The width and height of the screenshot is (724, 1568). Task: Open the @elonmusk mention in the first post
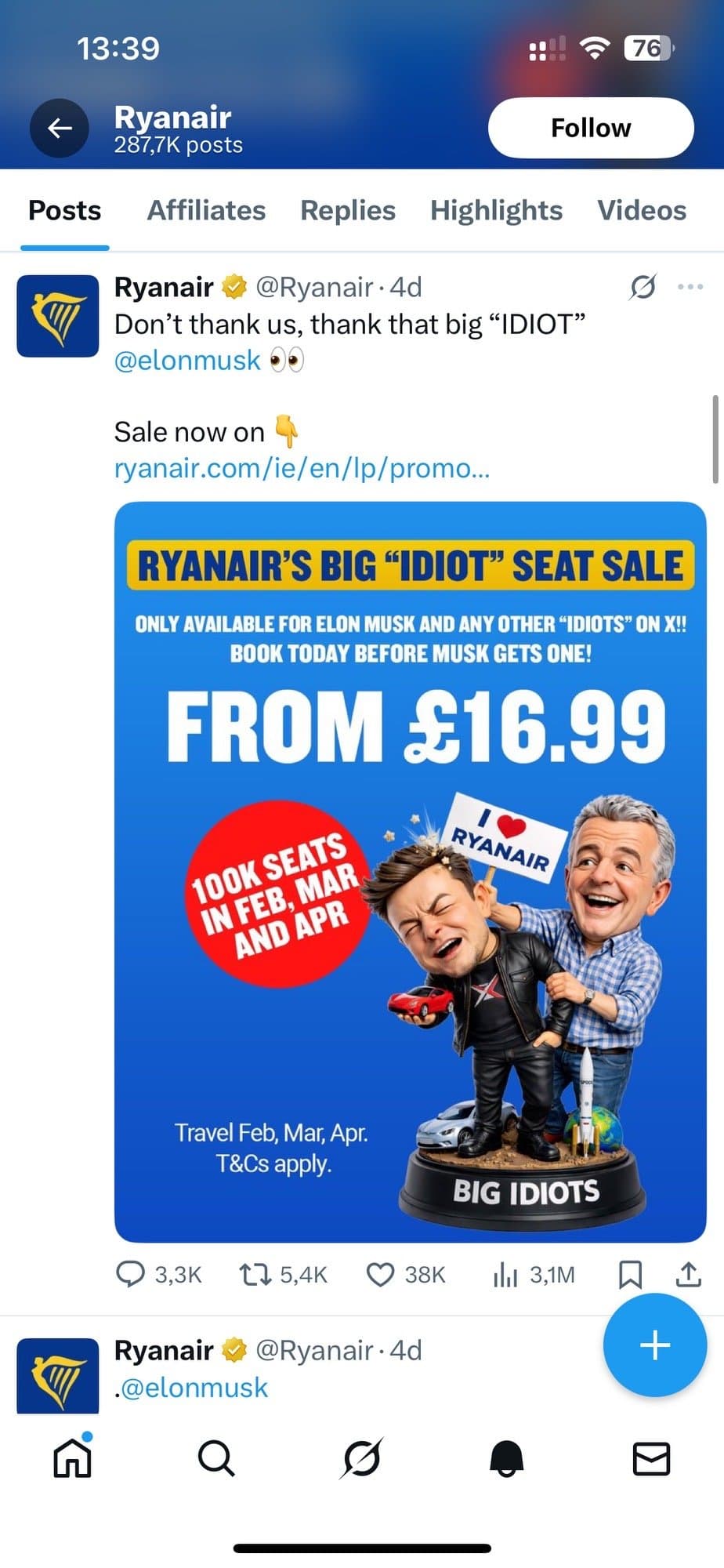tap(187, 360)
